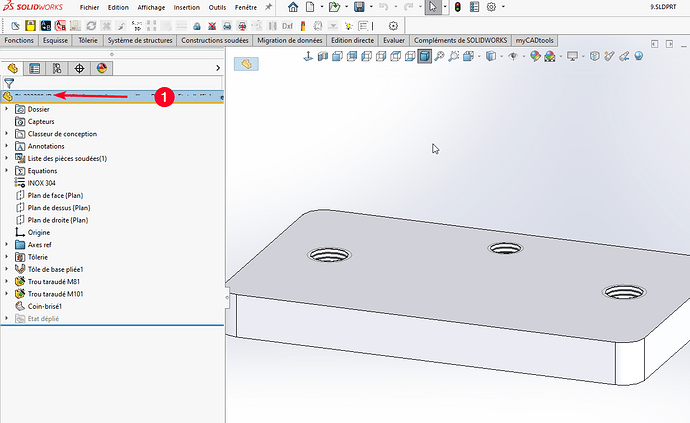Click the globe icon in view toolbar
The height and width of the screenshot is (423, 690).
click(639, 56)
